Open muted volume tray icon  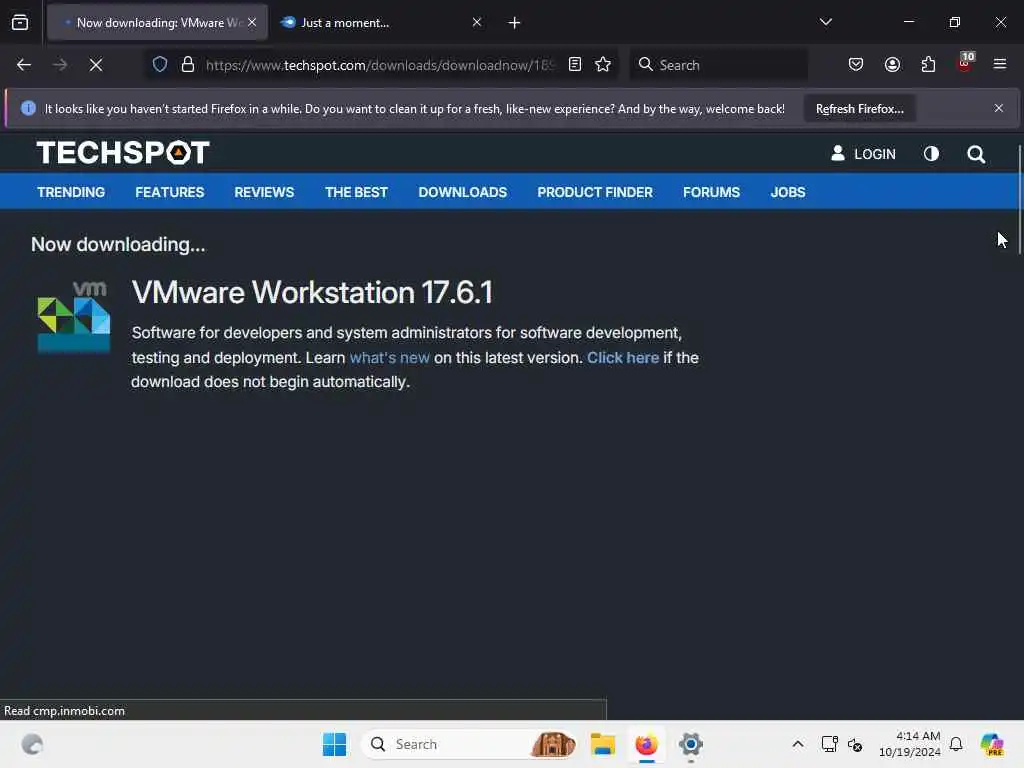click(856, 744)
